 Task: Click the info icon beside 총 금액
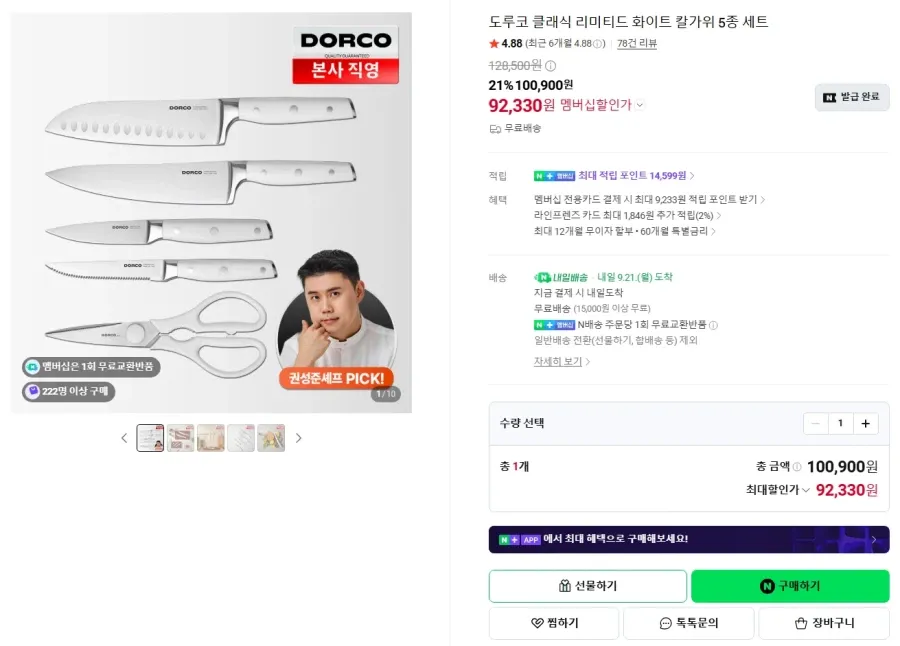click(x=797, y=467)
